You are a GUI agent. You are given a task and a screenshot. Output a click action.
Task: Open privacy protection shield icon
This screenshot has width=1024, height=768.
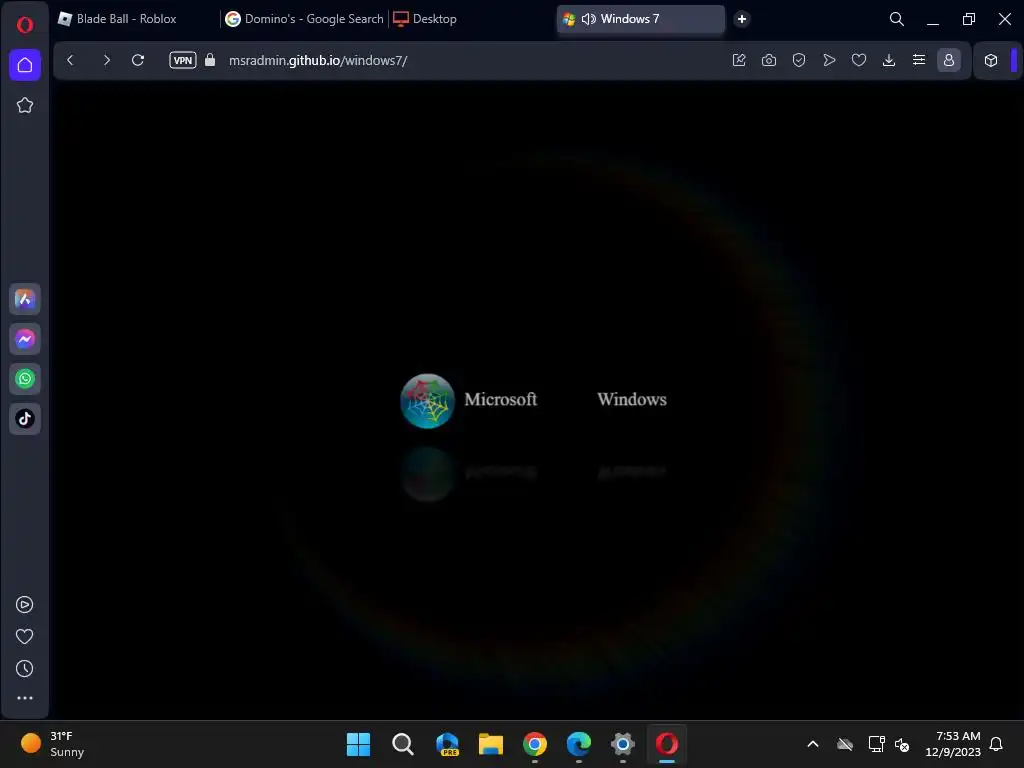[x=799, y=60]
